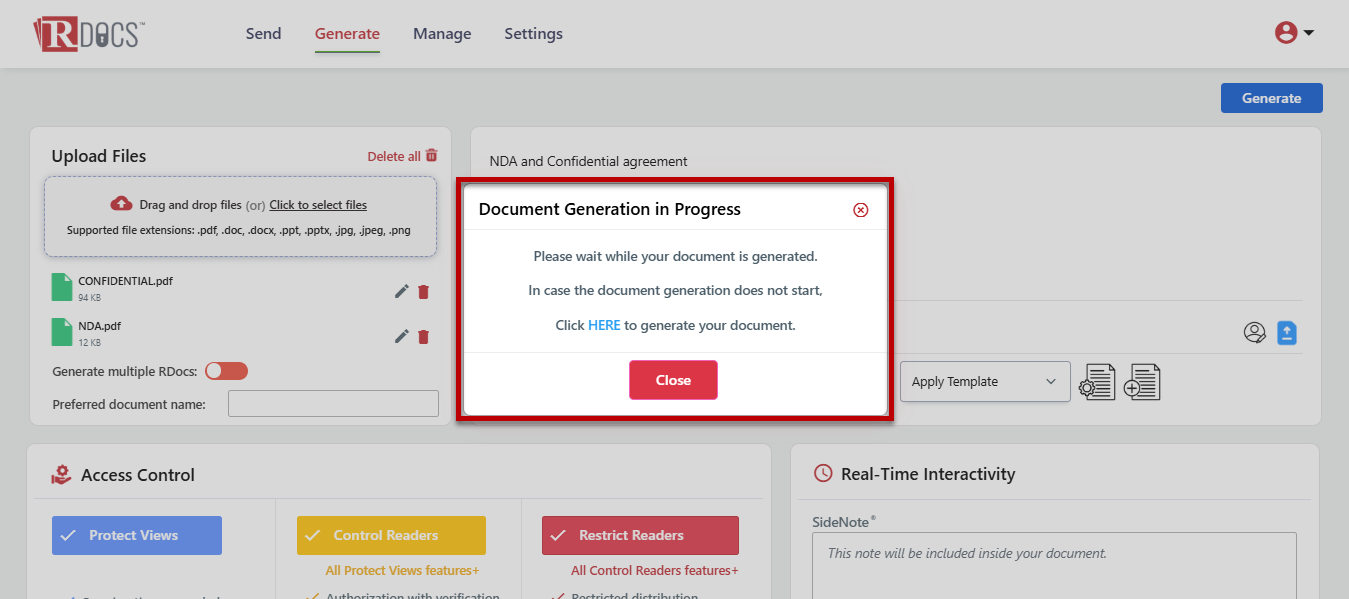Click the HERE link to generate document

point(604,325)
